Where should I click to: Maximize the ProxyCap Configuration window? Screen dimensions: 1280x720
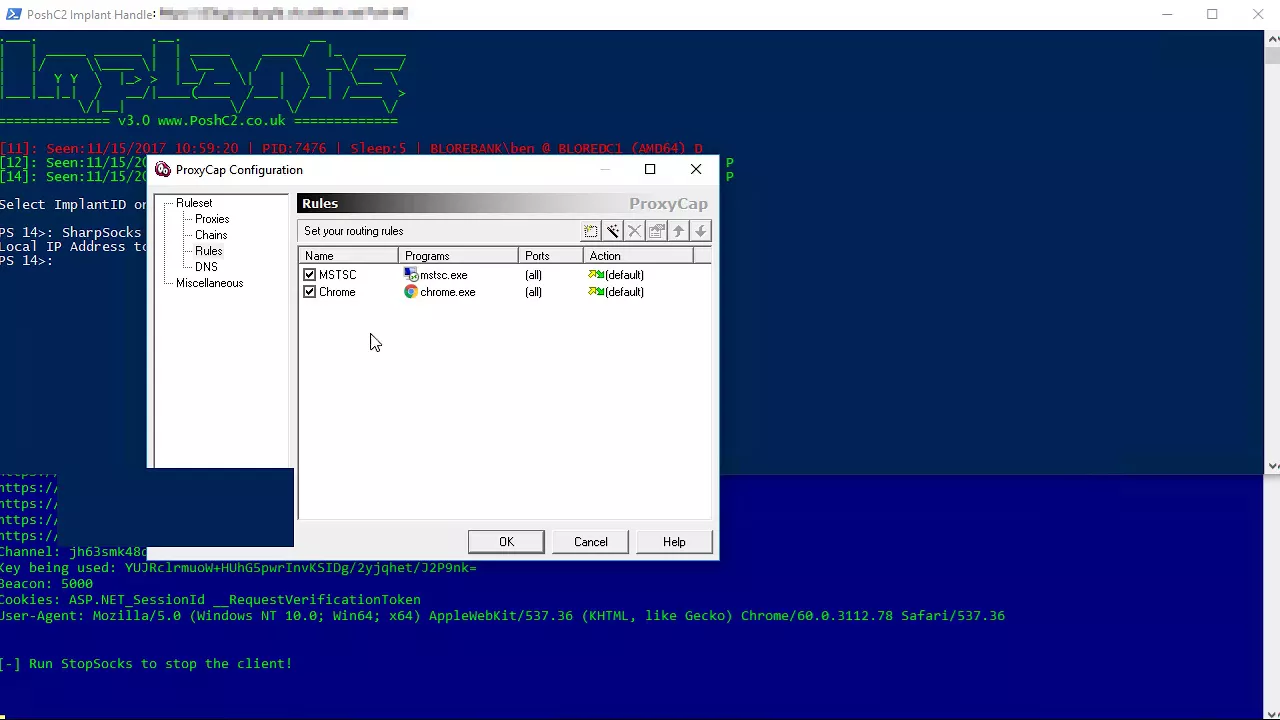(650, 169)
